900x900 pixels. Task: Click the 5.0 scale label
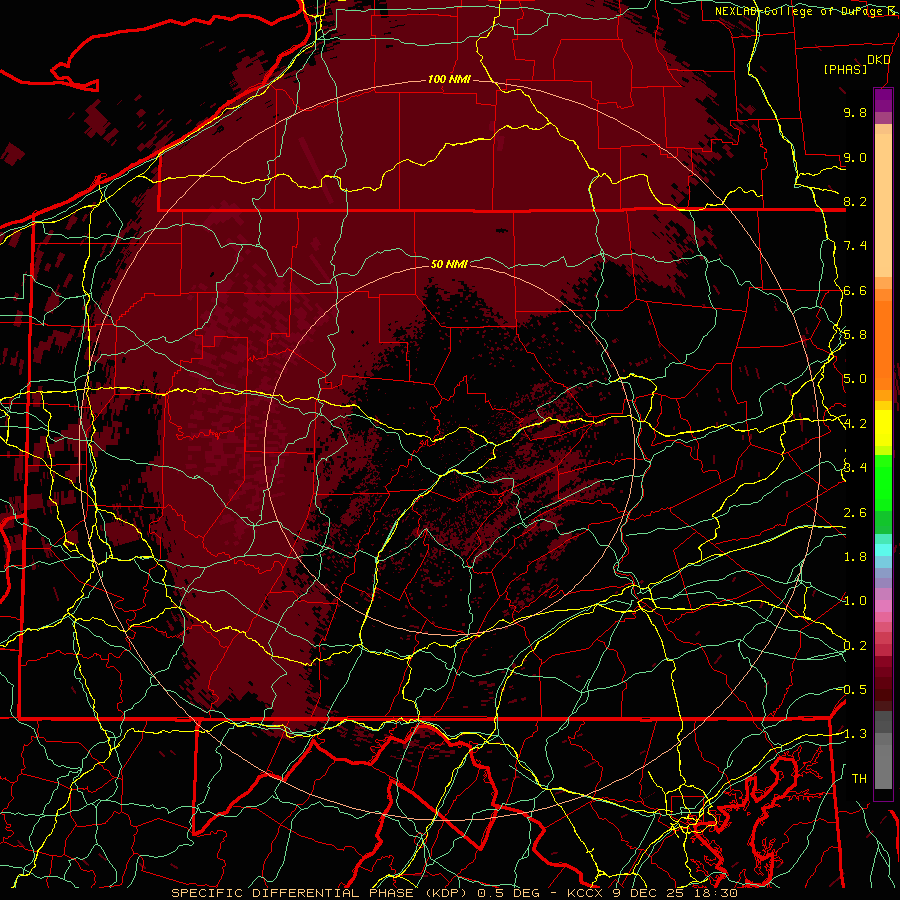(855, 379)
